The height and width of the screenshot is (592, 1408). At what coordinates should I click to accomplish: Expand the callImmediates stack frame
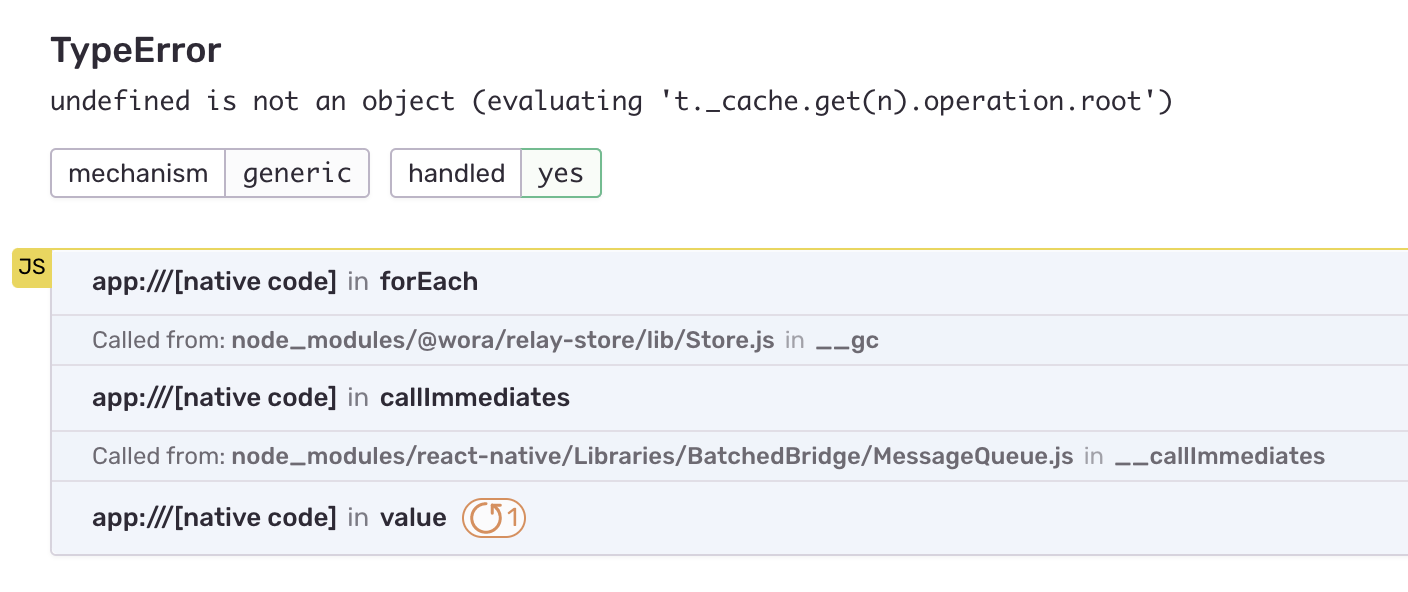point(729,398)
